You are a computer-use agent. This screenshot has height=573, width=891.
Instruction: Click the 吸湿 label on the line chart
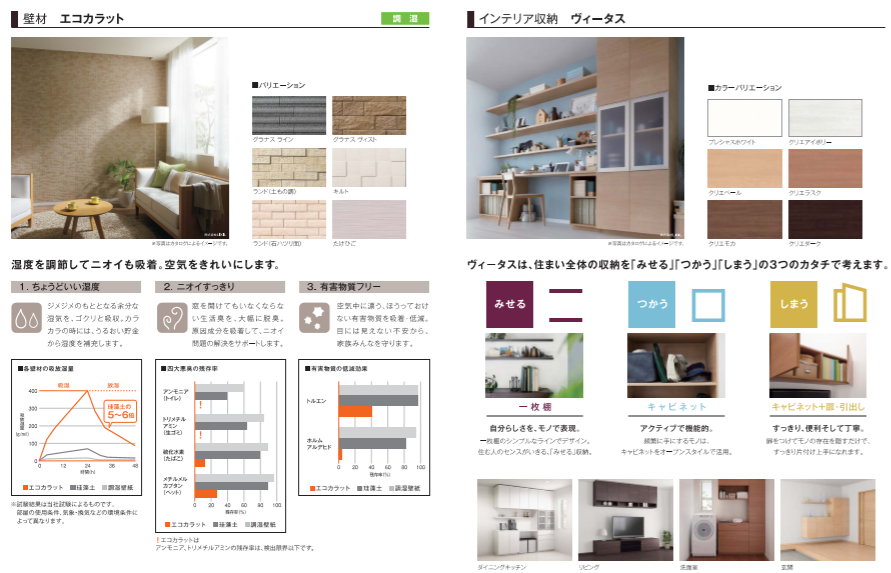[x=64, y=385]
